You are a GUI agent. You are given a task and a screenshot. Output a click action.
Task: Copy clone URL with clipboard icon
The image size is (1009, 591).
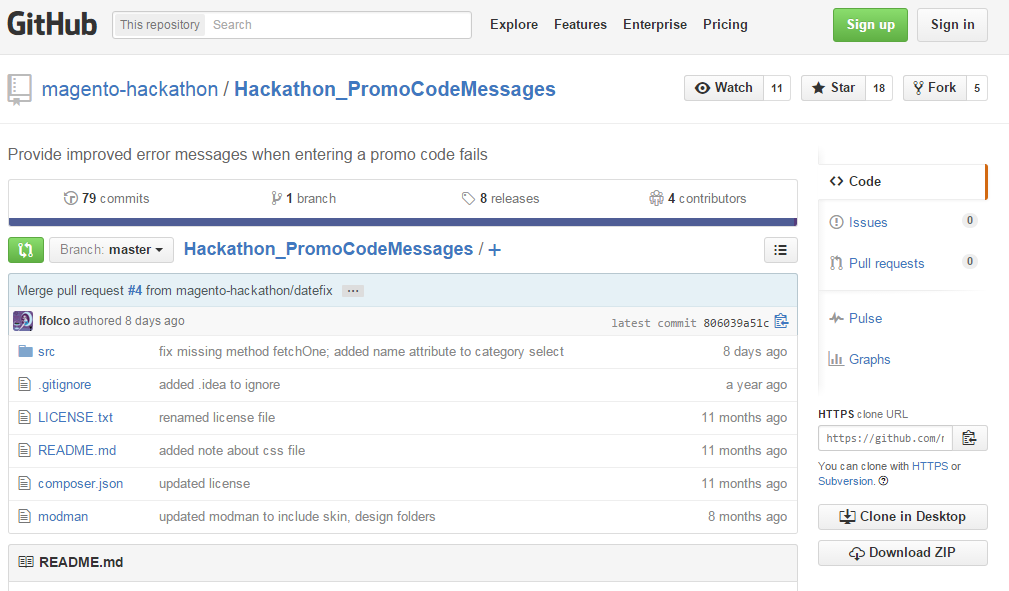[x=970, y=438]
